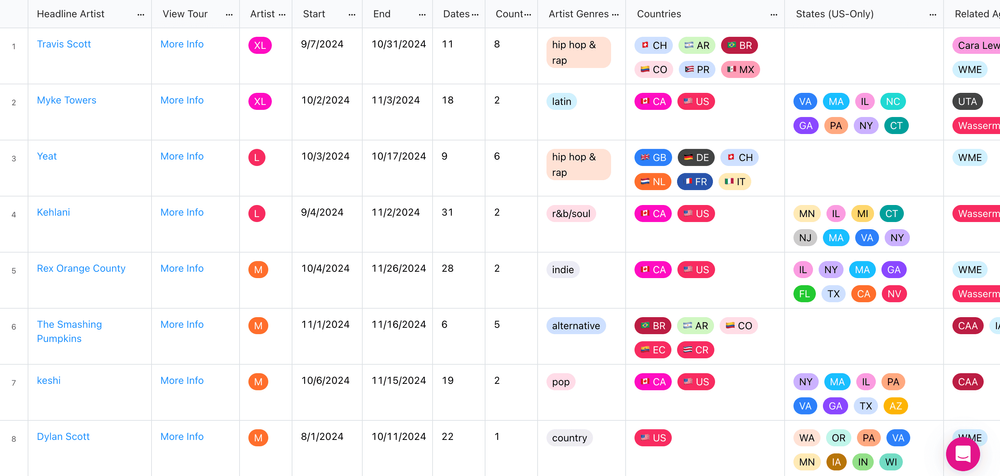Click CAA agency tag in keshi row
Viewport: 1000px width, 476px height.
tap(967, 382)
